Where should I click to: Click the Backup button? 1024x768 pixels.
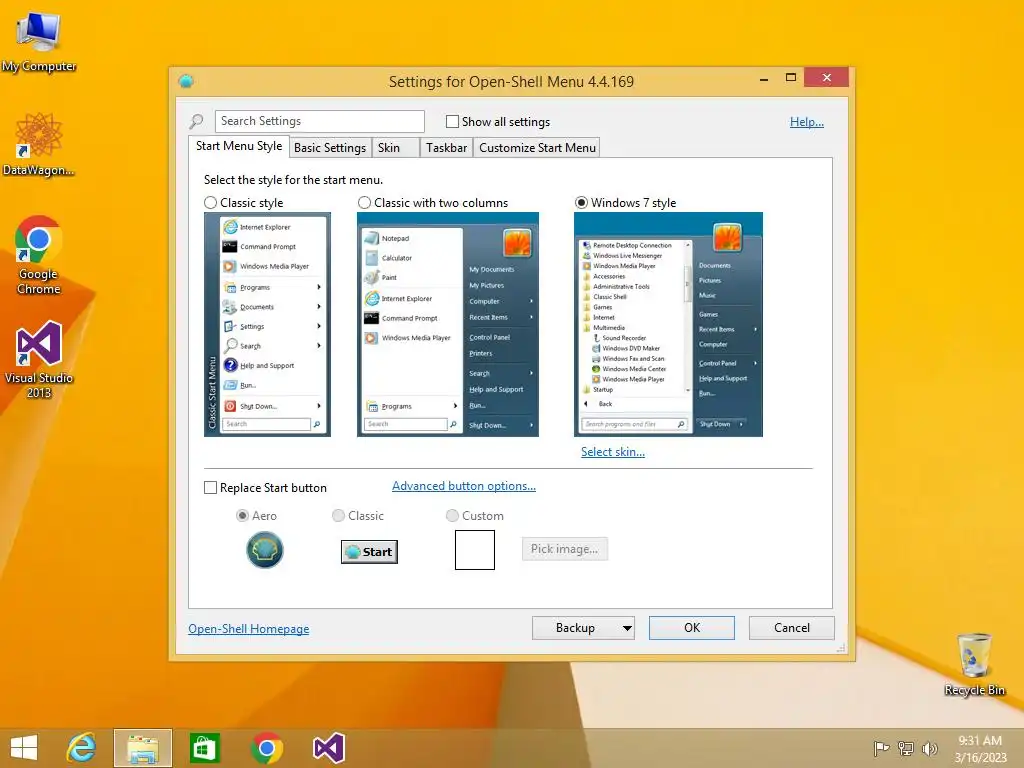[575, 628]
